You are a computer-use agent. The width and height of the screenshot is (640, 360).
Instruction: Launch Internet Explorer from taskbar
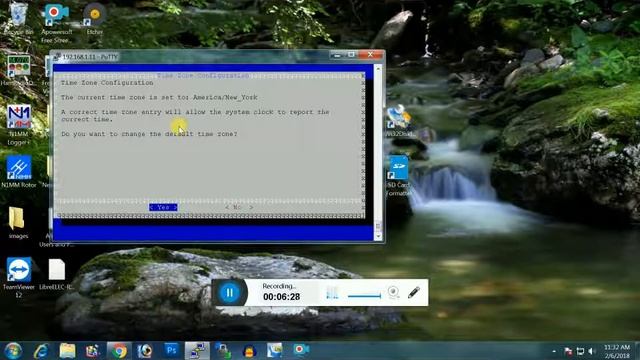[x=41, y=351]
